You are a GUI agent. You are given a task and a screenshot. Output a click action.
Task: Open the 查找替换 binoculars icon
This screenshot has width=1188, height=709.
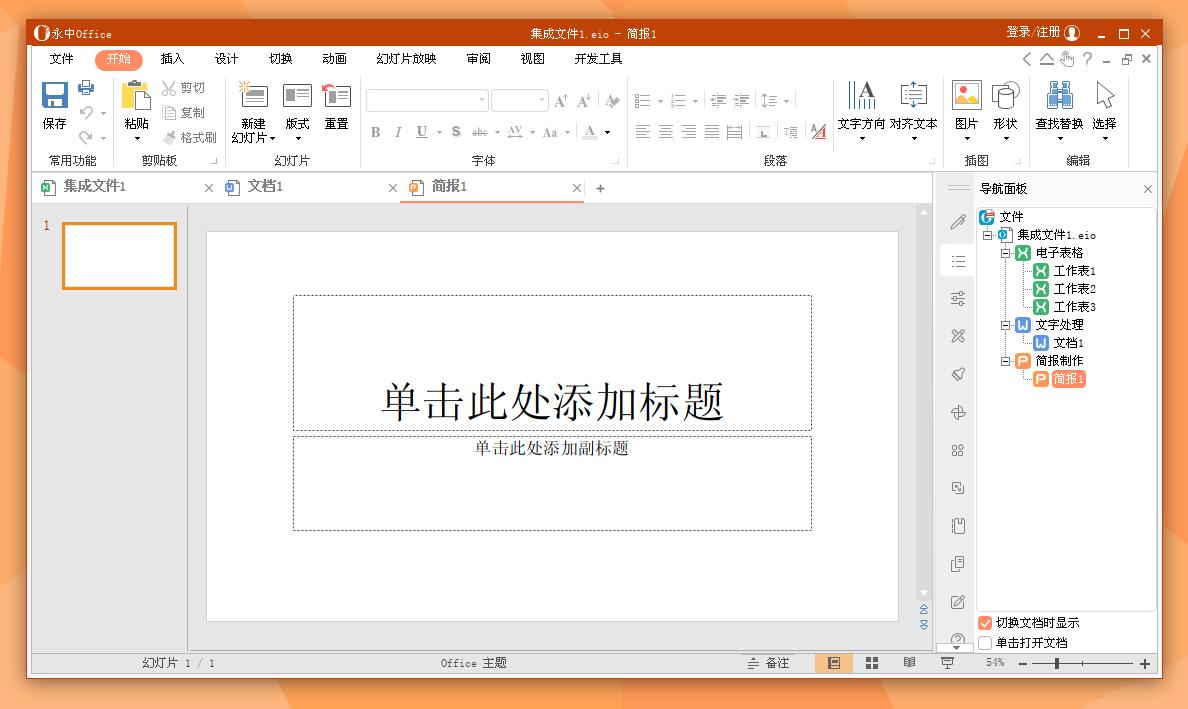coord(1059,96)
